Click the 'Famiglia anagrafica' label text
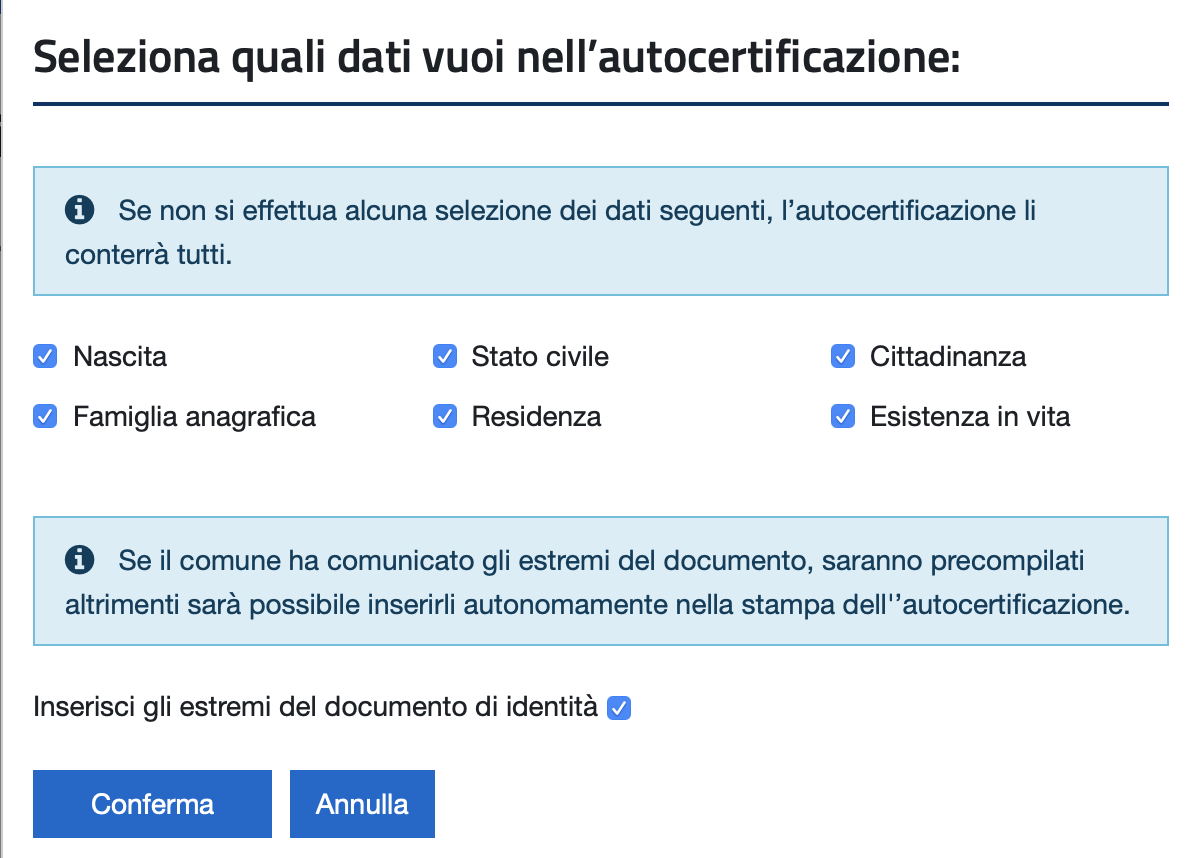 194,417
